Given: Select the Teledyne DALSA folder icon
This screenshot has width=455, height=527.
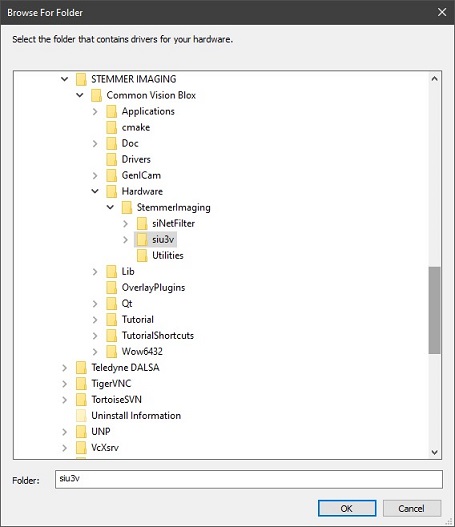Looking at the screenshot, I should (81, 367).
